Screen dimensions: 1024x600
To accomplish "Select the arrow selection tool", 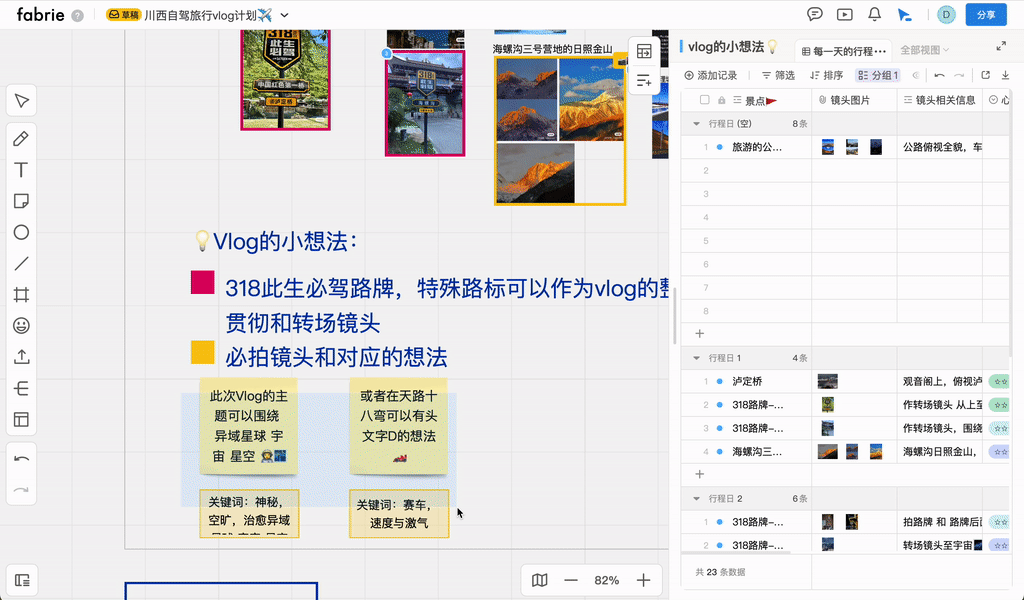I will click(x=22, y=101).
